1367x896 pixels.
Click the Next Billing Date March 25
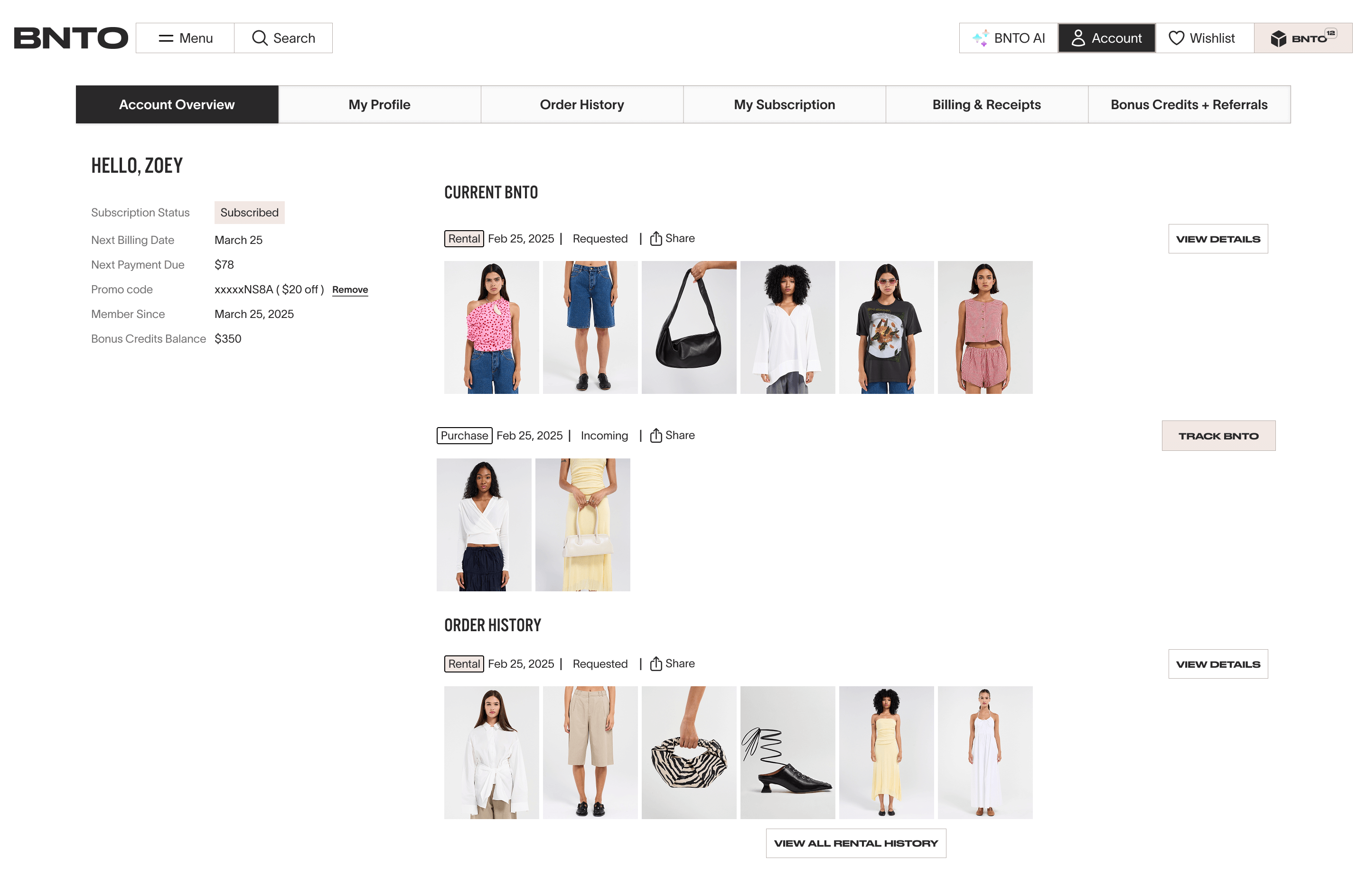point(238,240)
